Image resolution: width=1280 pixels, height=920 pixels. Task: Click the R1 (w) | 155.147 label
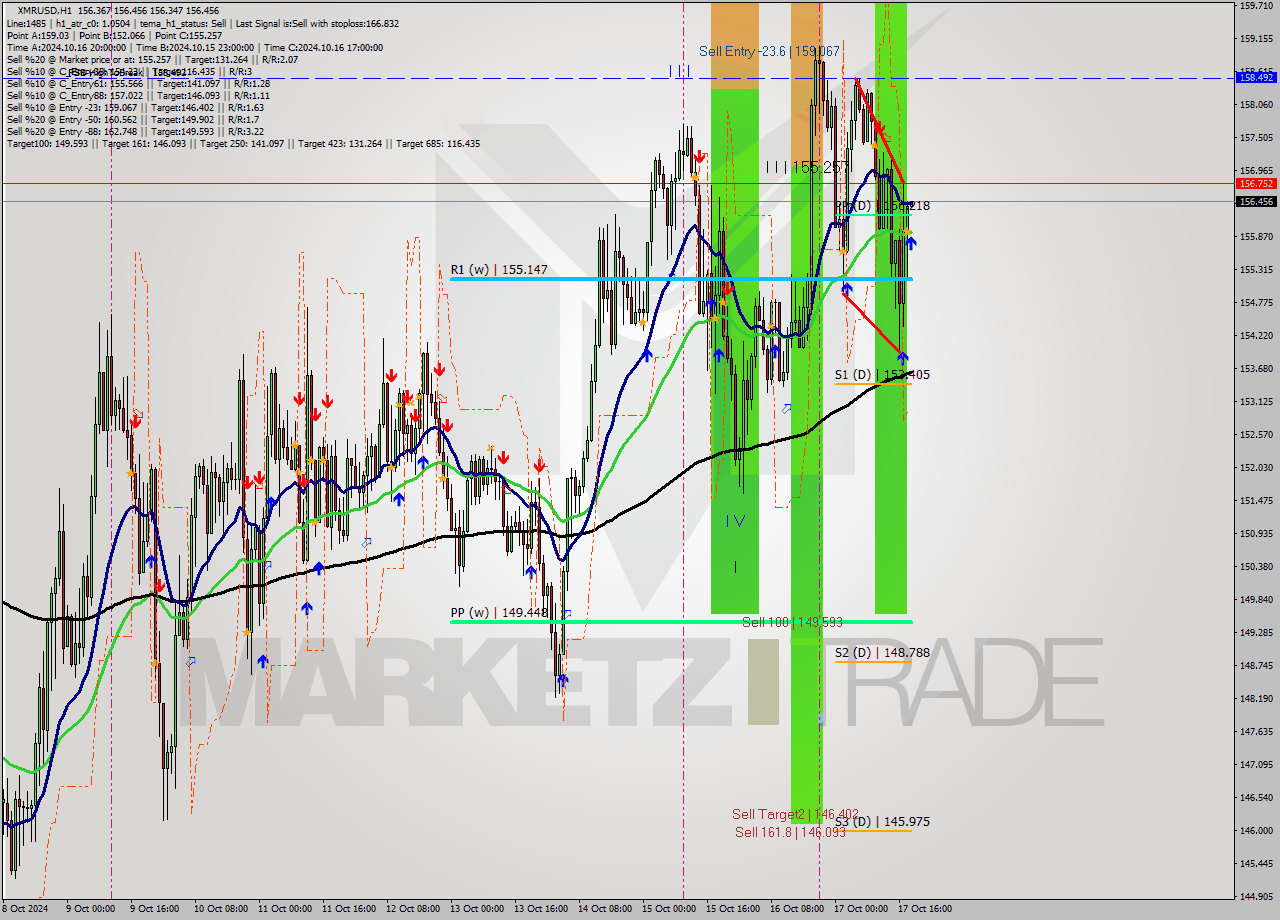[x=499, y=269]
